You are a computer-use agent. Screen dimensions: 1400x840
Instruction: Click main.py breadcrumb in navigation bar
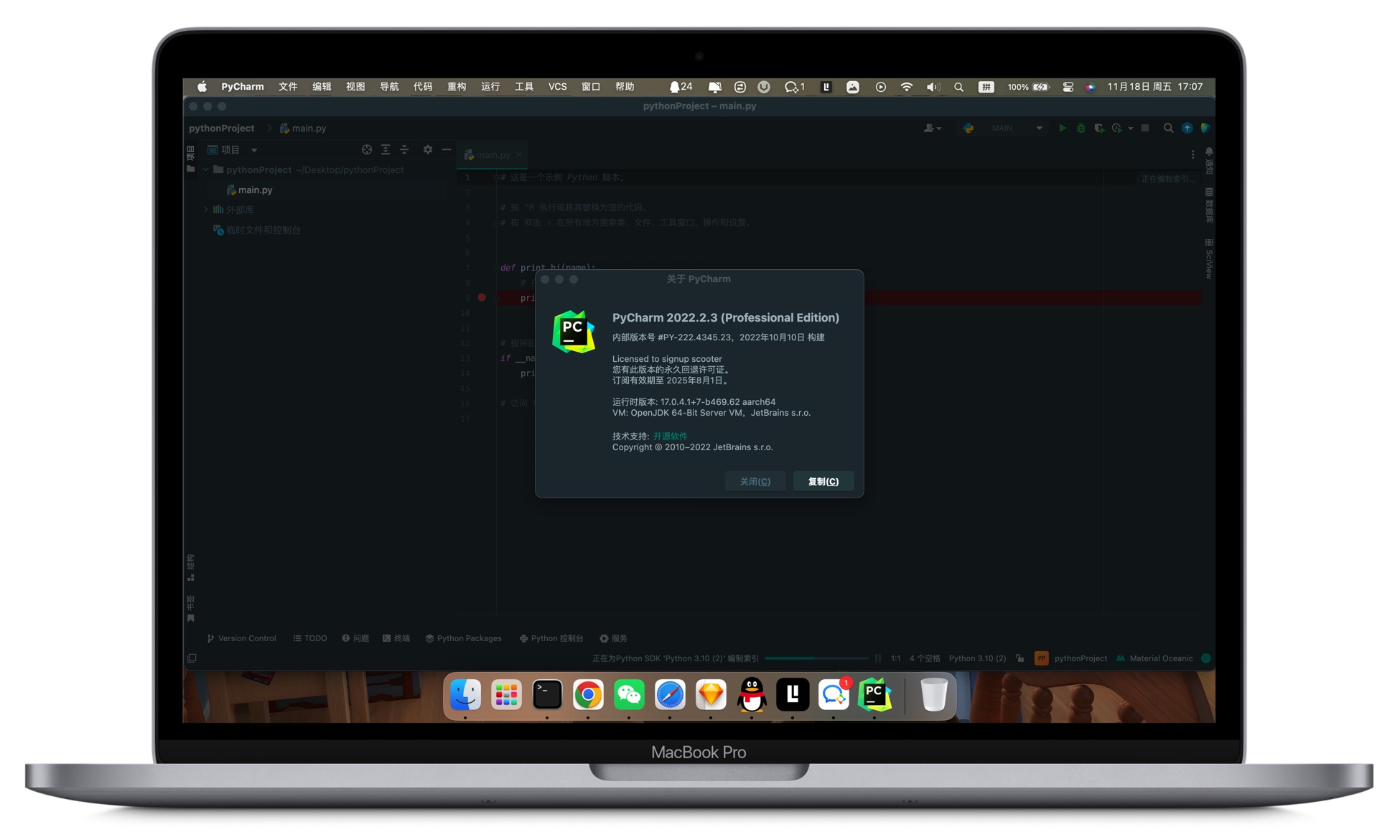[x=303, y=129]
